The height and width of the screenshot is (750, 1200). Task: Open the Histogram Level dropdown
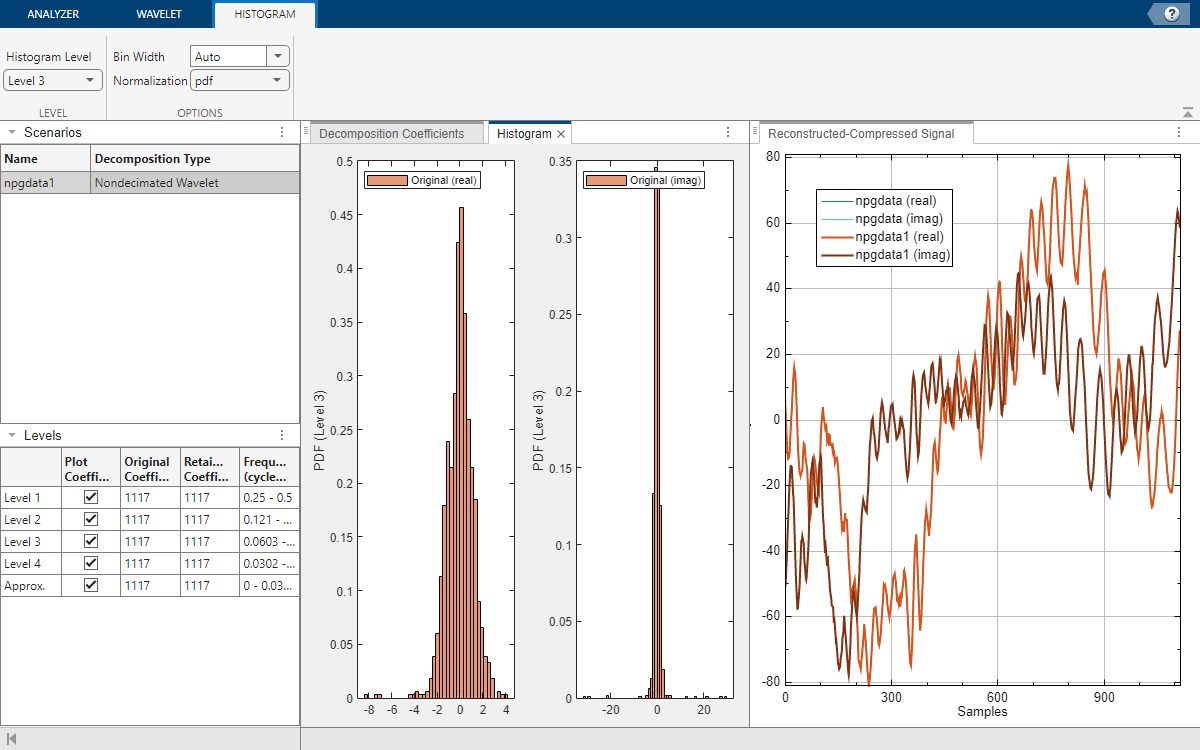[x=53, y=80]
